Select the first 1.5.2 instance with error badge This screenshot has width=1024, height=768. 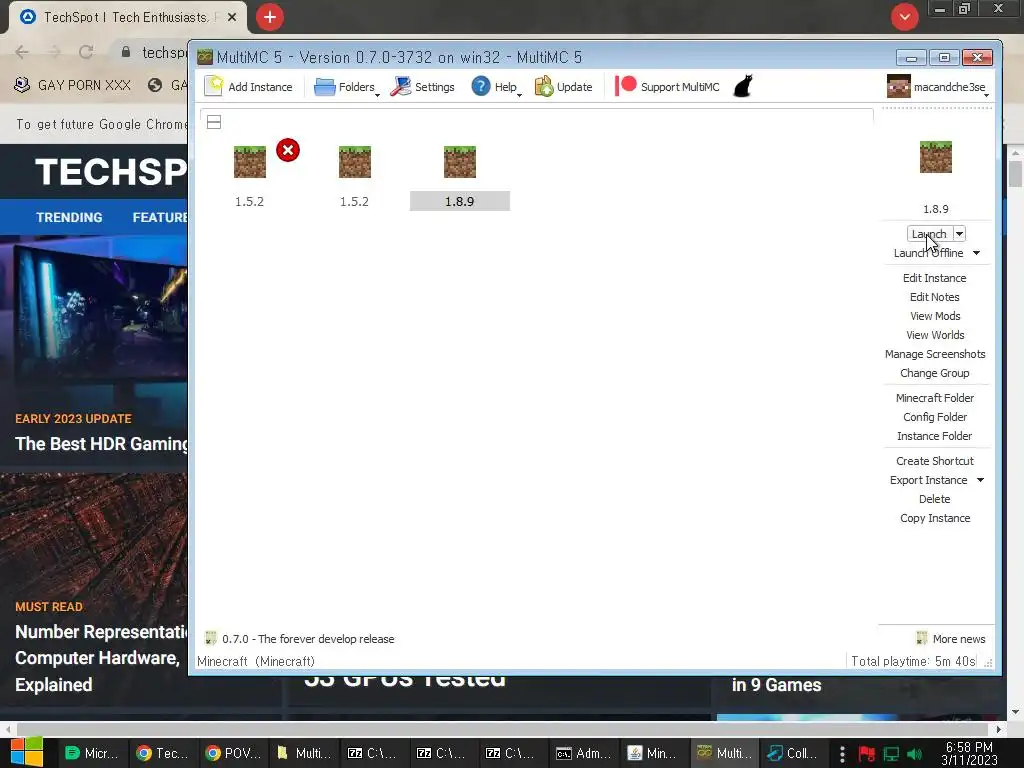coord(249,162)
